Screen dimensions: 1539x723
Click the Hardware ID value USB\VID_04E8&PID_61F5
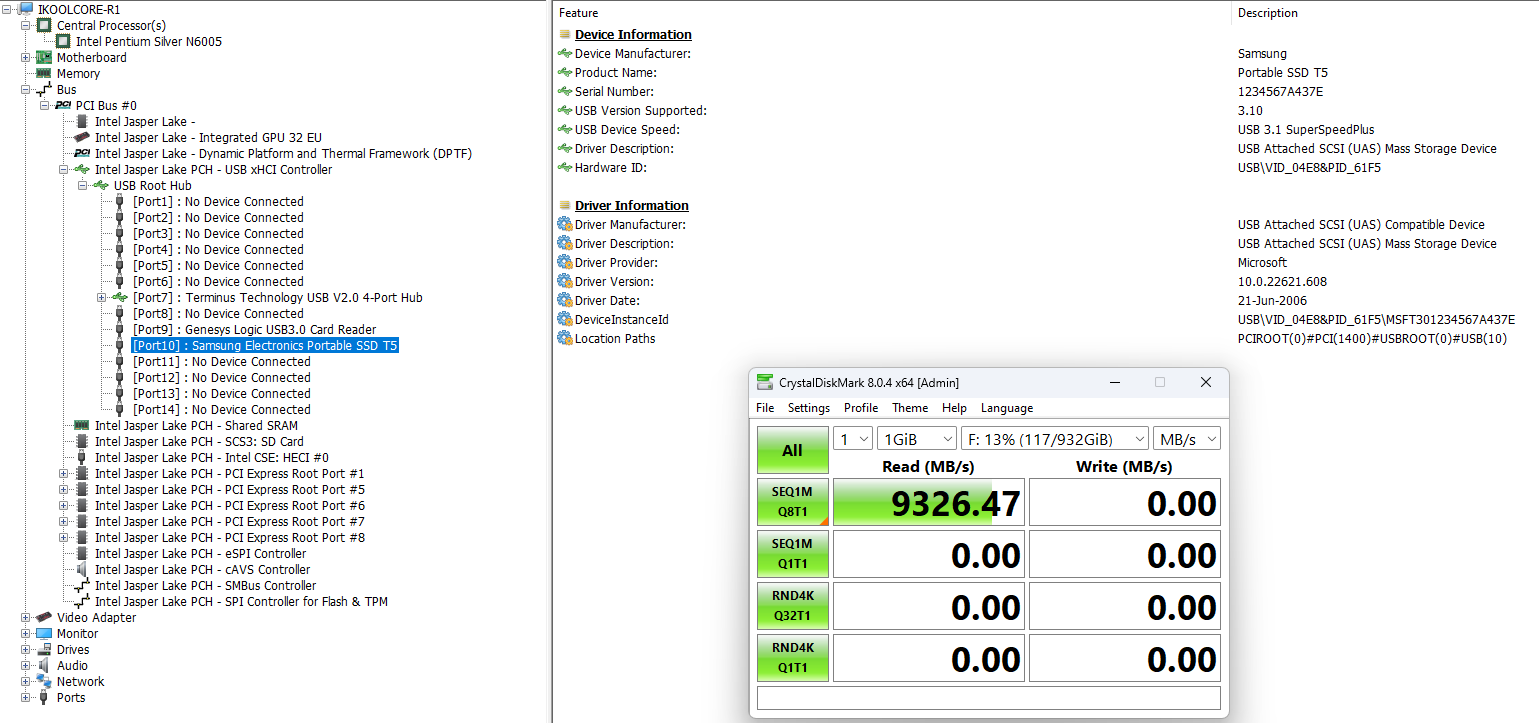pos(1309,167)
